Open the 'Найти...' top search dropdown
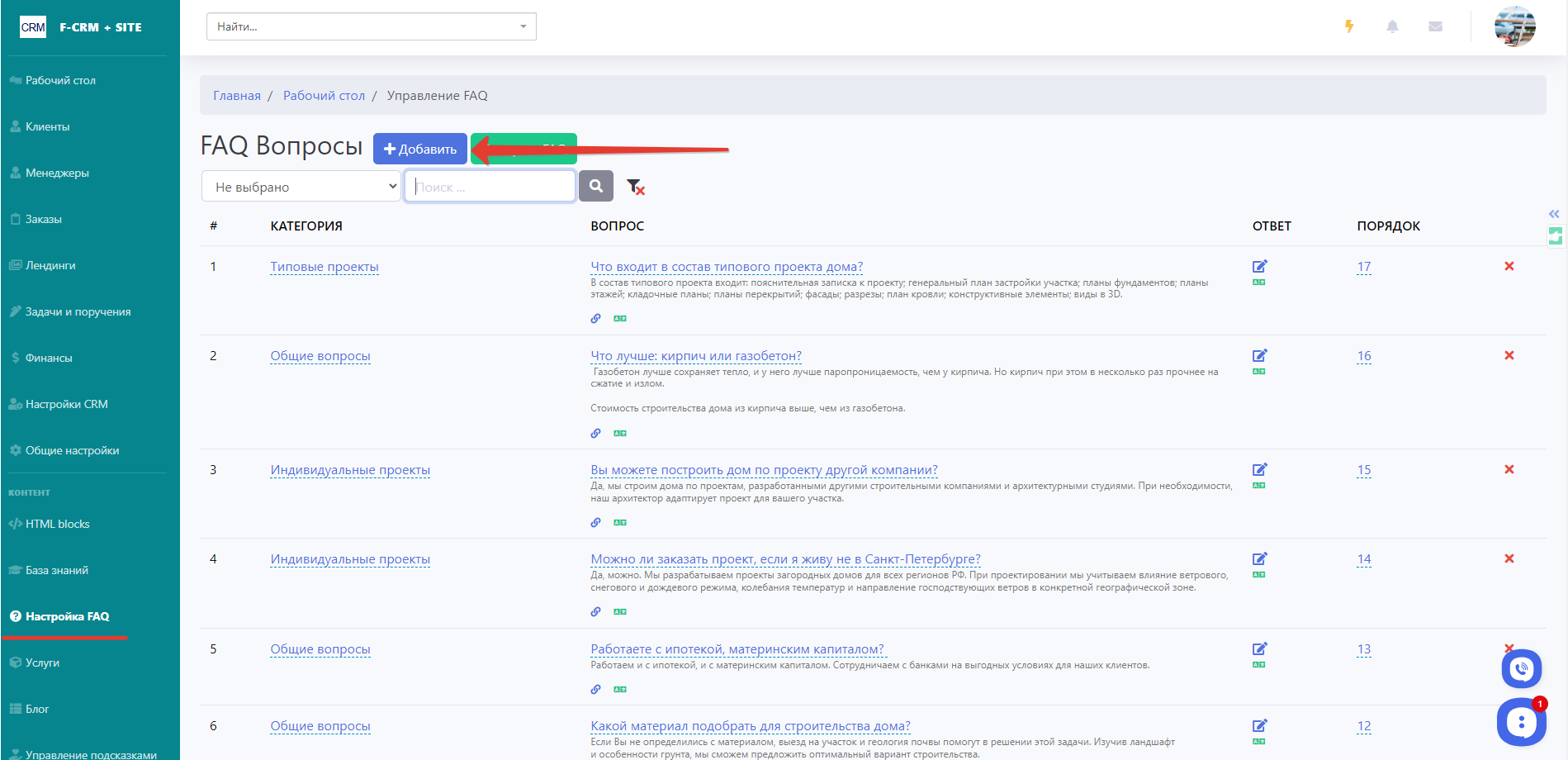 click(x=371, y=26)
